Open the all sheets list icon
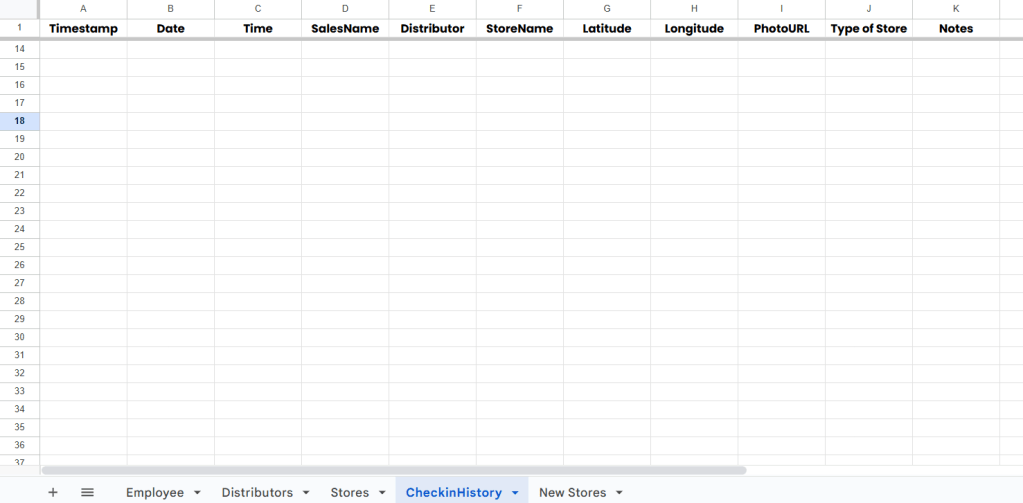Image resolution: width=1023 pixels, height=503 pixels. (87, 492)
